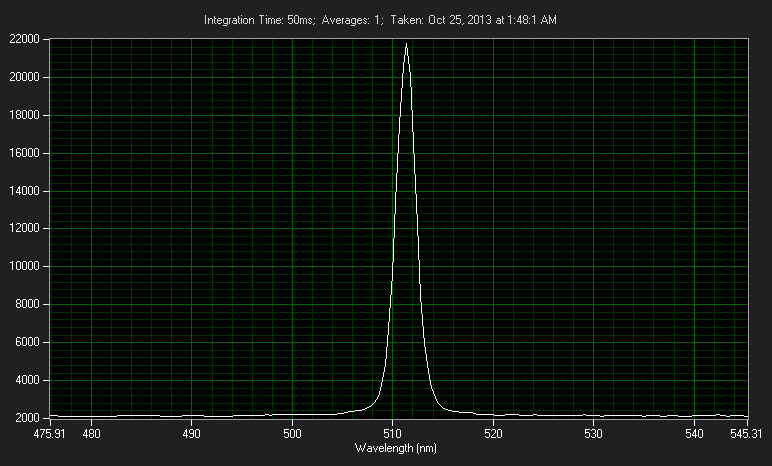Click the 'Taken: Oct 25, 2013 at 1:48:1 AM' timestamp

coord(474,20)
